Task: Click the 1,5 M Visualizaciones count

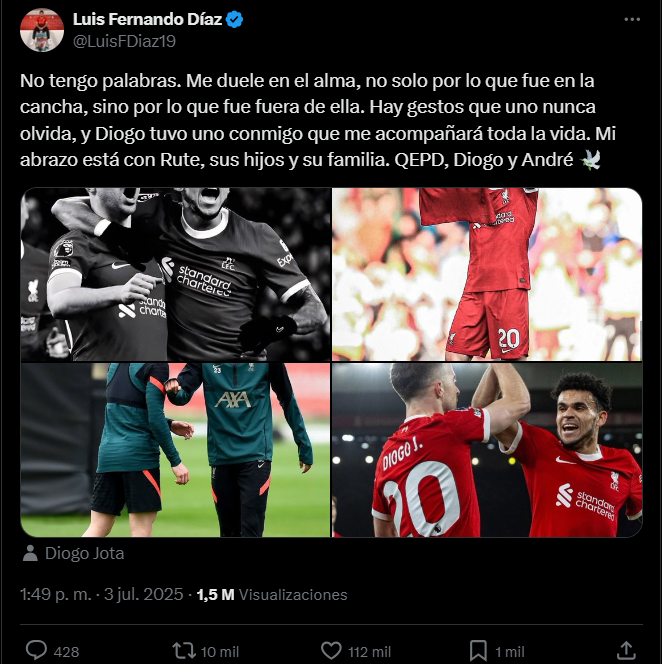Action: click(x=272, y=595)
